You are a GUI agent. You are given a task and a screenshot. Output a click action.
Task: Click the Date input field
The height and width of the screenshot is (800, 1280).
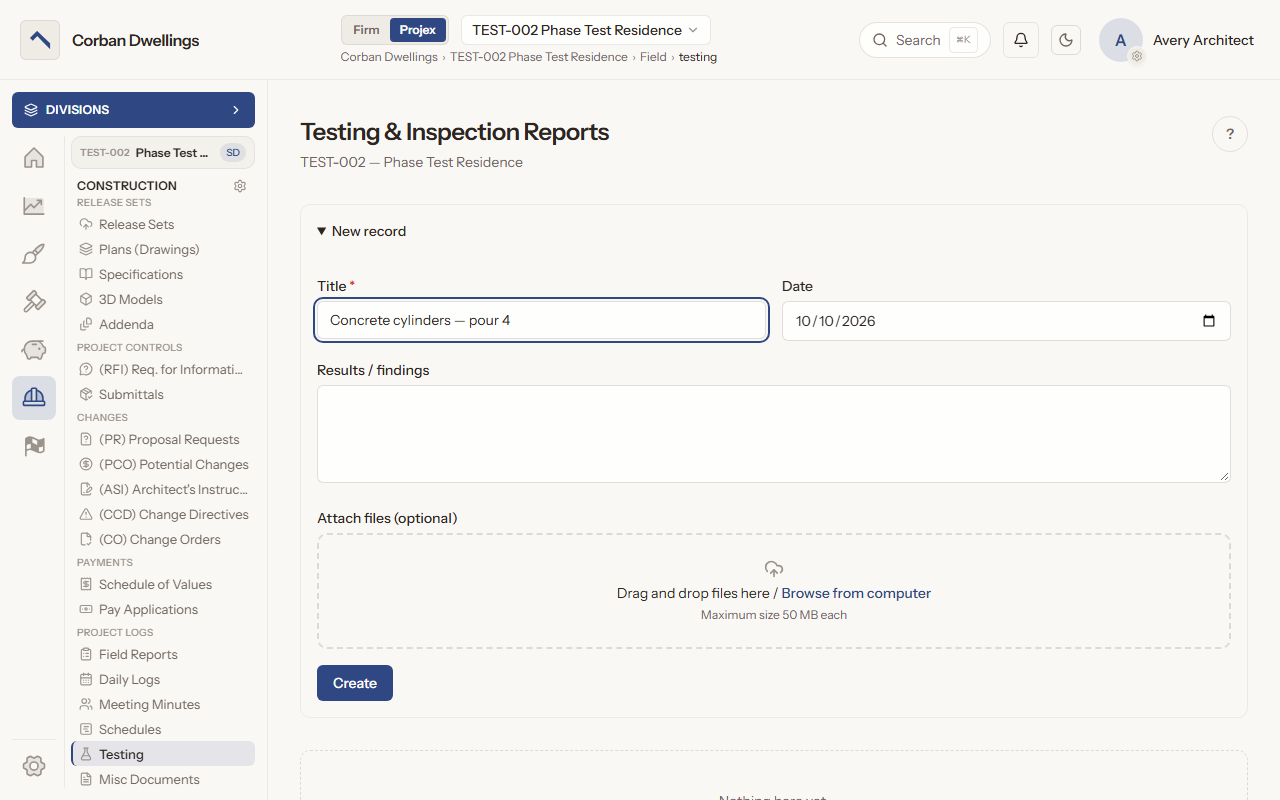[x=1006, y=321]
